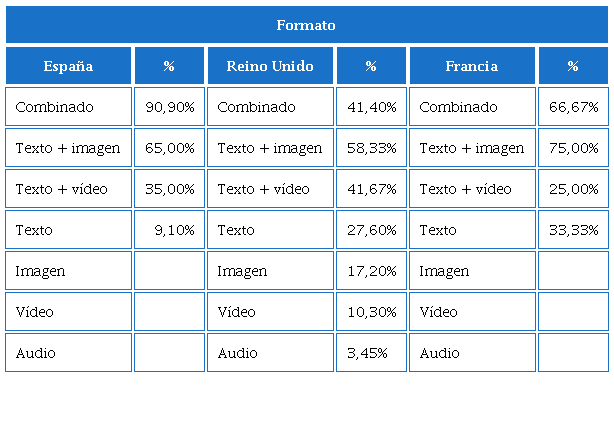
Task: Select the 65,00% value cell
Action: pyautogui.click(x=169, y=148)
